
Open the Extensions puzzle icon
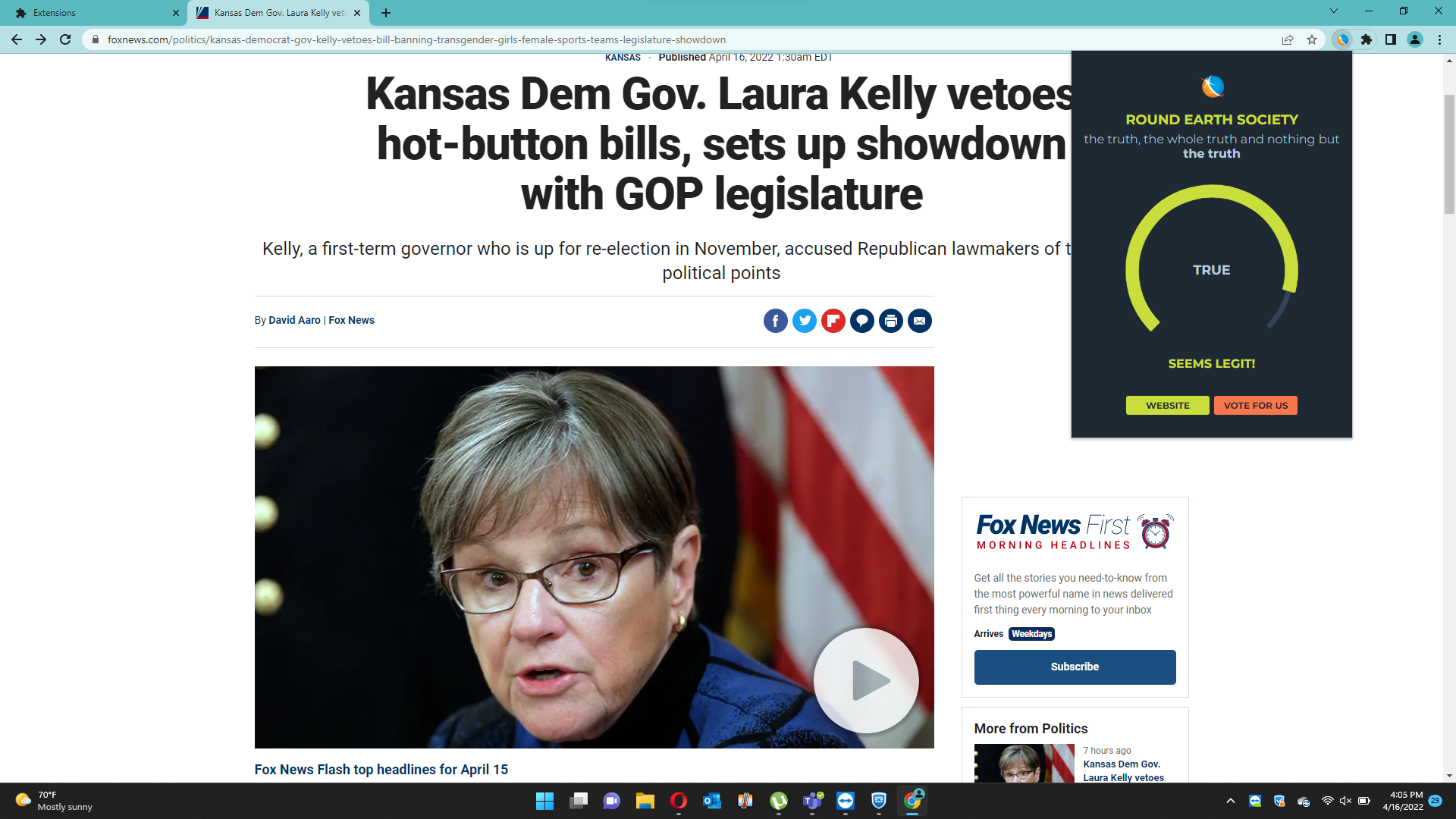(x=1367, y=39)
